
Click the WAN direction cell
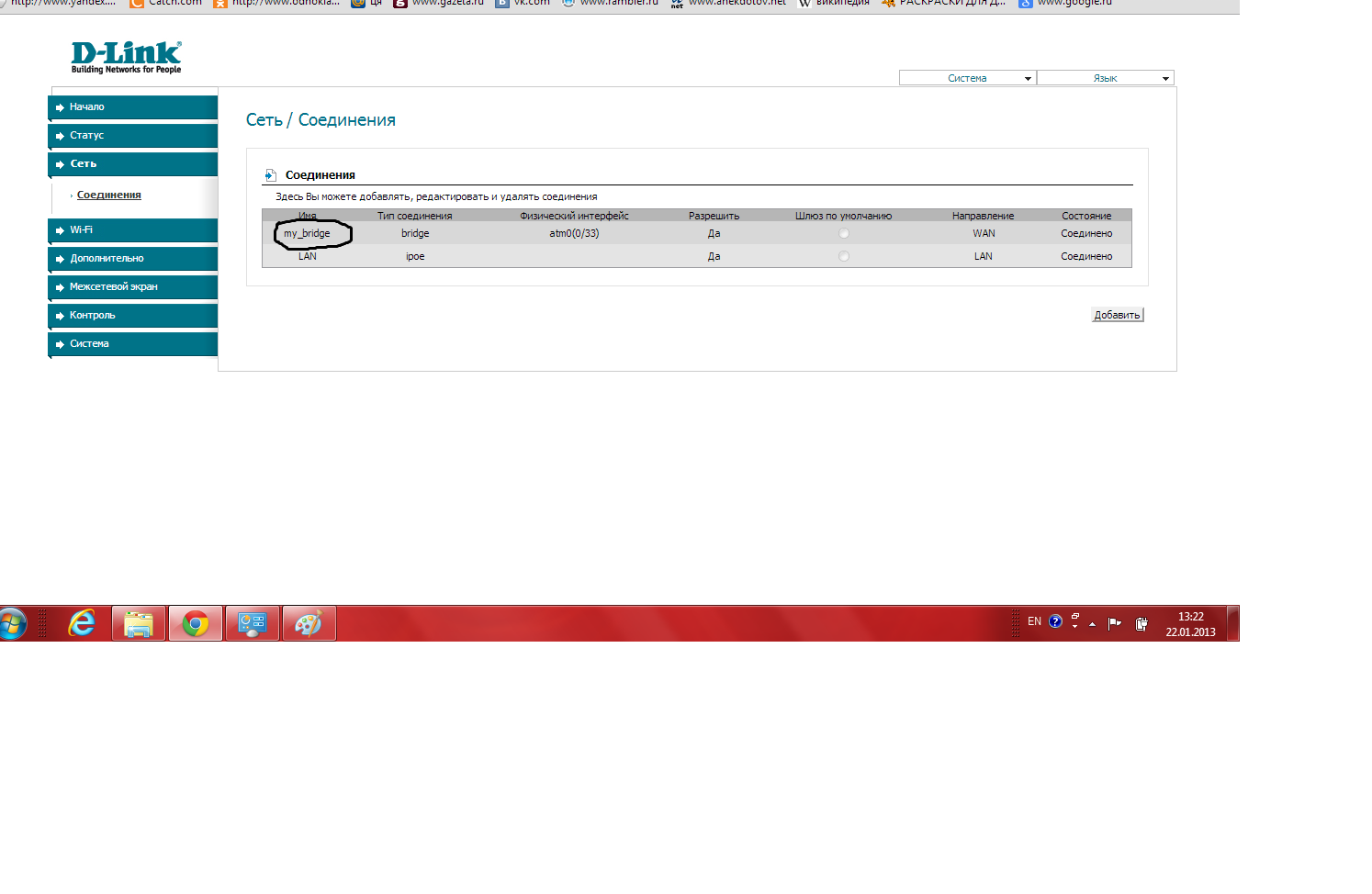coord(984,233)
